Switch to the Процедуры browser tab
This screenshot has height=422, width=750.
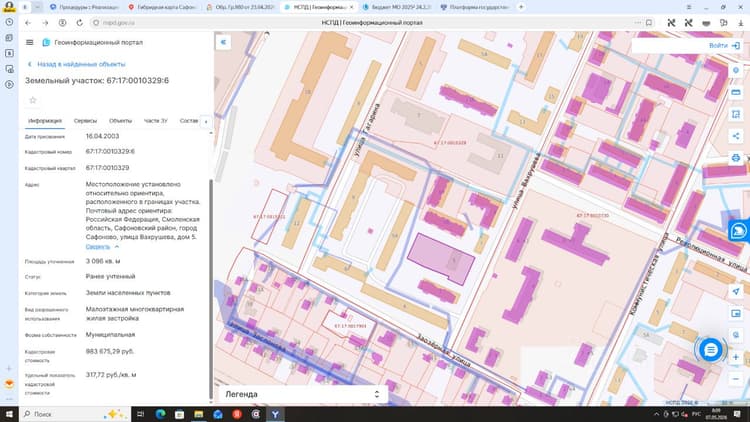[x=84, y=7]
